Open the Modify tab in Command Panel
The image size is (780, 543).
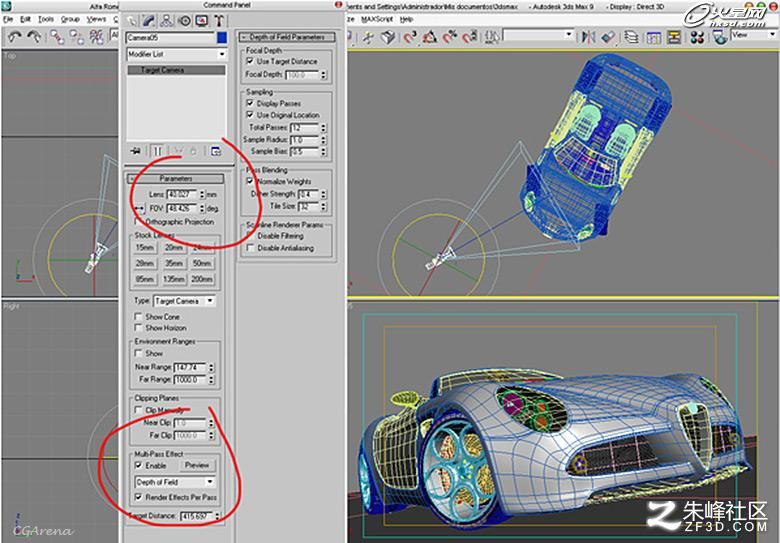pos(149,20)
